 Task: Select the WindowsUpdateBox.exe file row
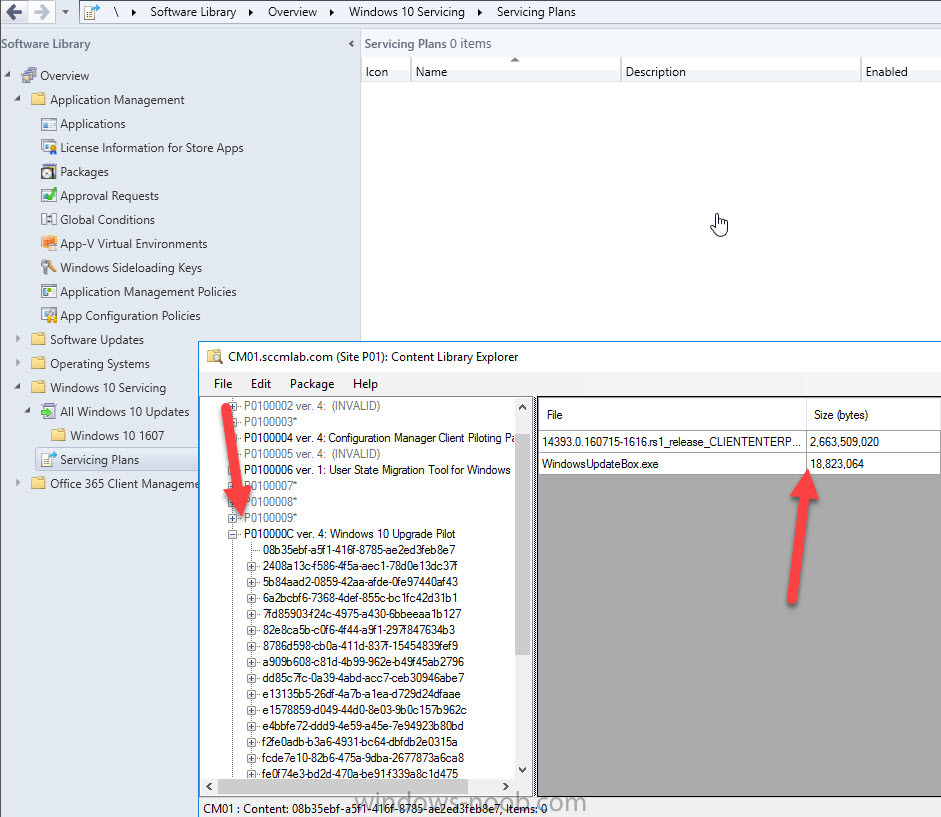(x=739, y=463)
